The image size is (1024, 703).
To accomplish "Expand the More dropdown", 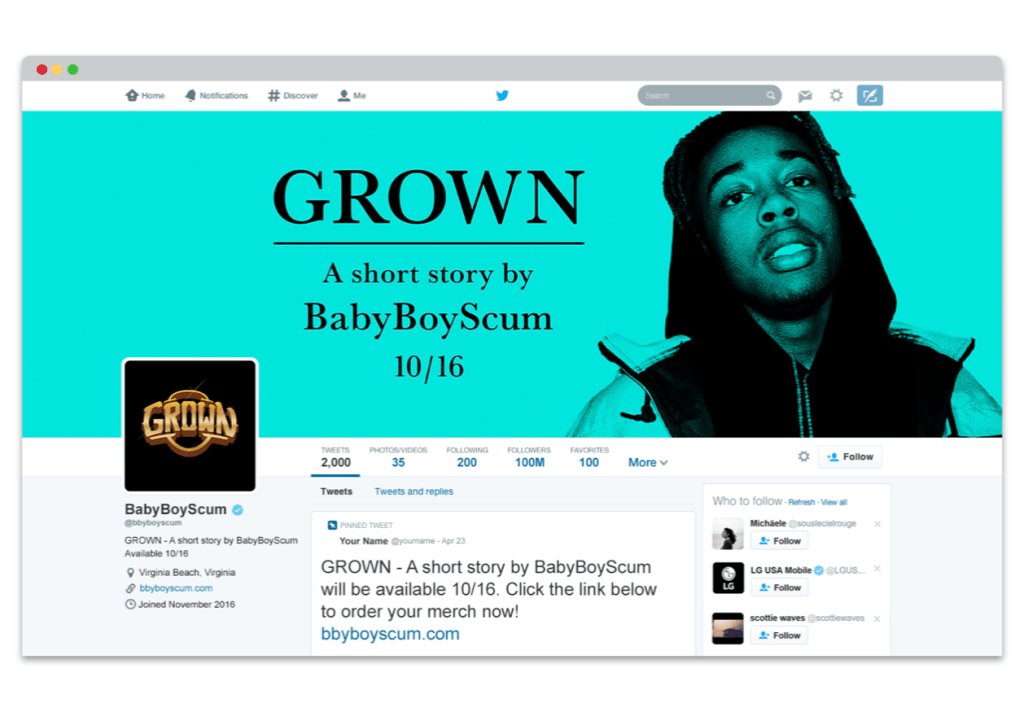I will click(648, 463).
